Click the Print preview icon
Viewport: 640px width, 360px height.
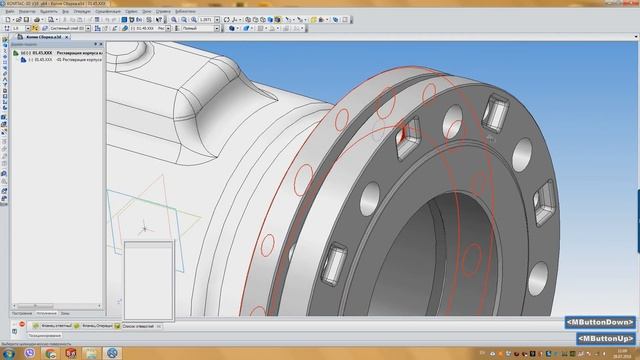(x=51, y=20)
